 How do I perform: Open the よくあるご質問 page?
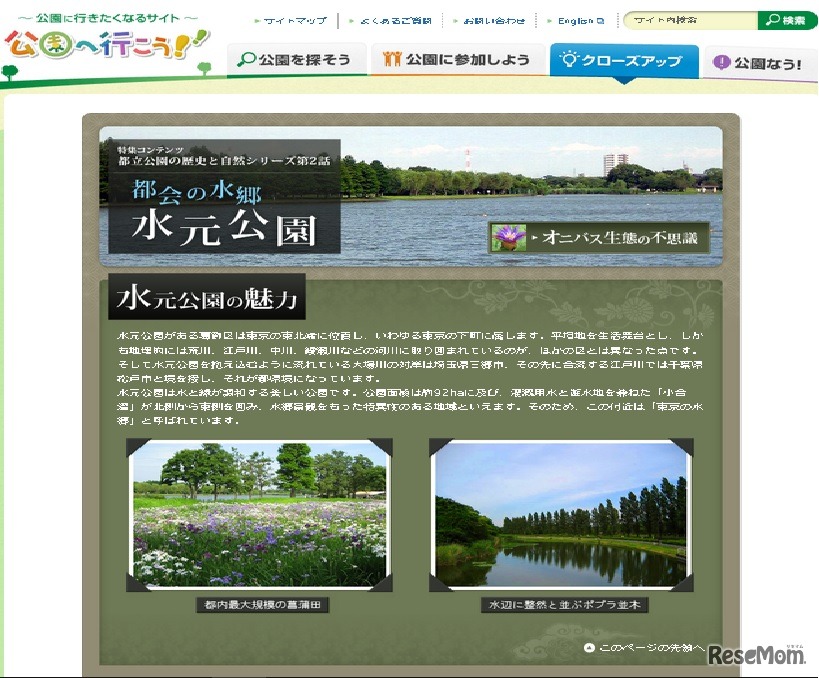pos(397,18)
